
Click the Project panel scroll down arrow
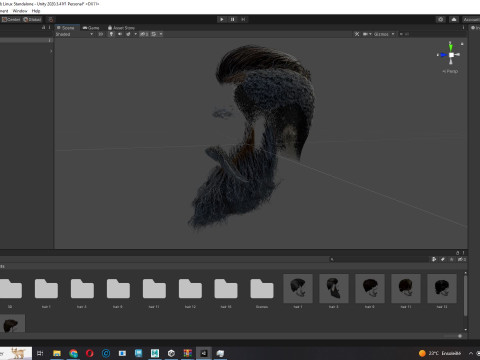pyautogui.click(x=465, y=330)
